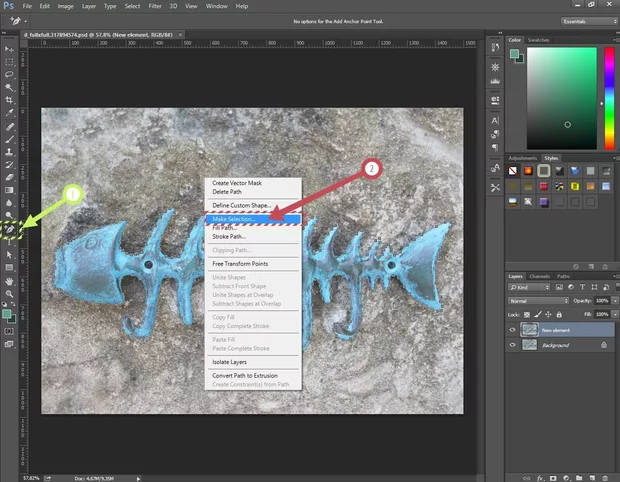Choose Make Selection from the context menu
Image resolution: width=620 pixels, height=482 pixels.
(234, 218)
